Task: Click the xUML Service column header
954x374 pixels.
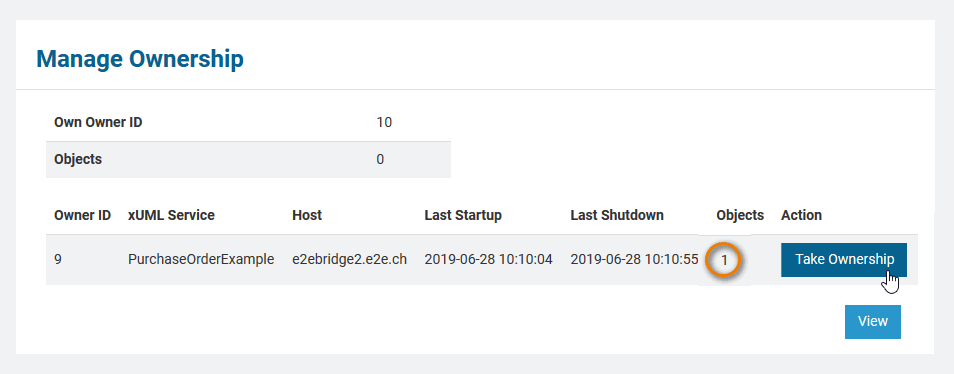Action: tap(171, 215)
